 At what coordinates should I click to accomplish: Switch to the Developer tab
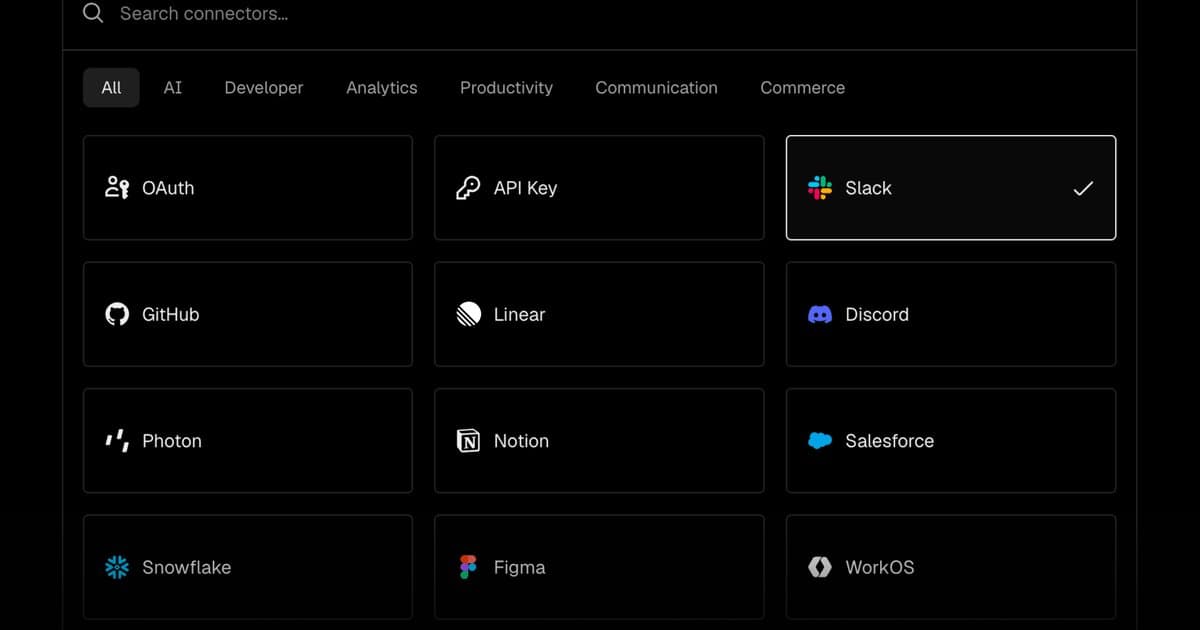pos(264,88)
